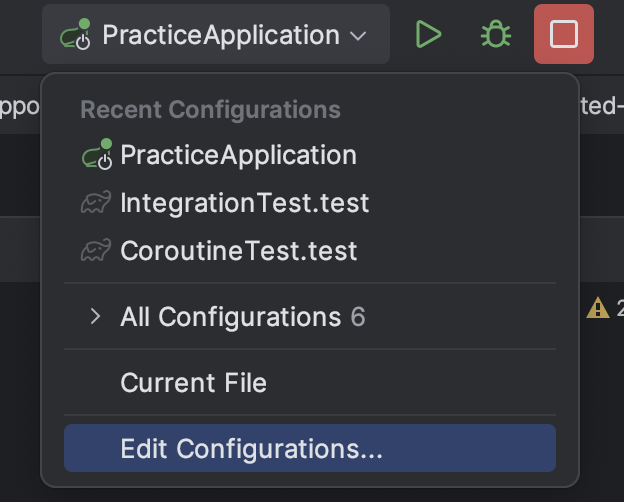Collapse the PracticeApplication run configuration dropdown

click(216, 35)
